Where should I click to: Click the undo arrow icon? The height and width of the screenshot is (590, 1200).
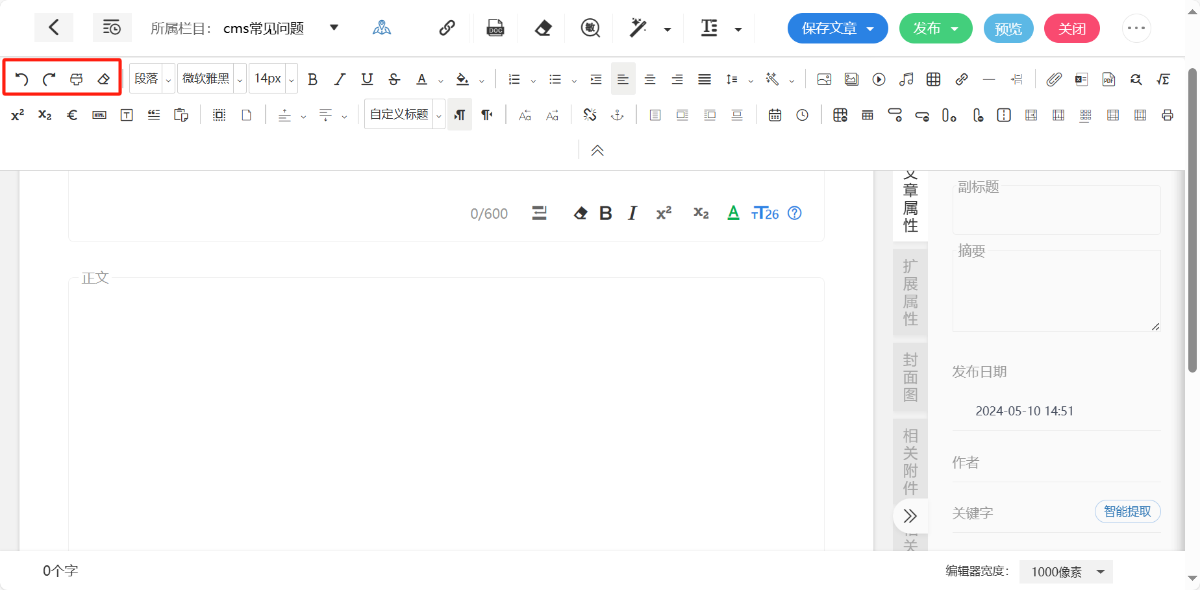22,79
